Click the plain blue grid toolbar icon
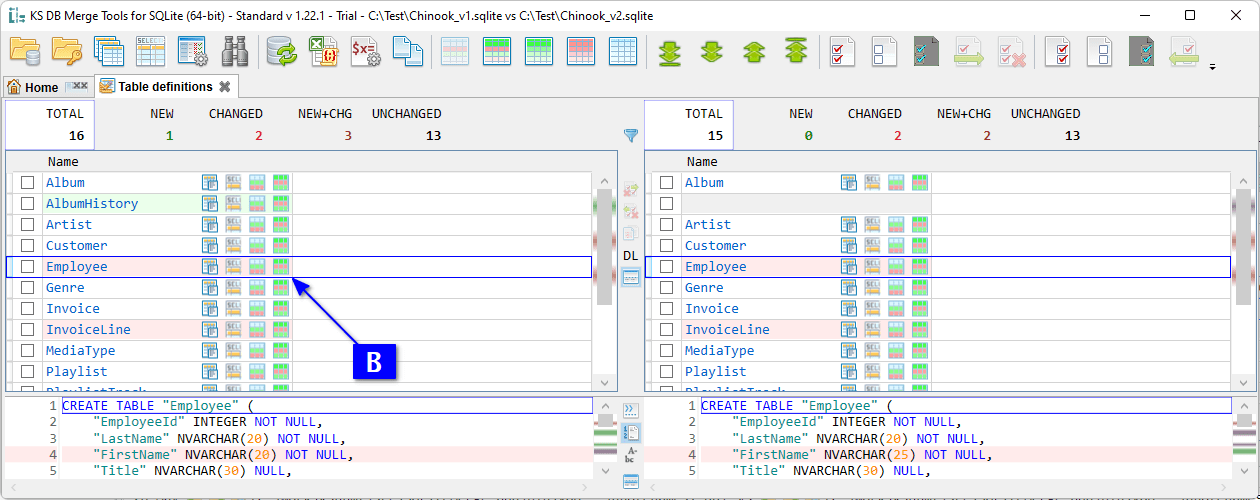This screenshot has width=1260, height=500. tap(623, 50)
